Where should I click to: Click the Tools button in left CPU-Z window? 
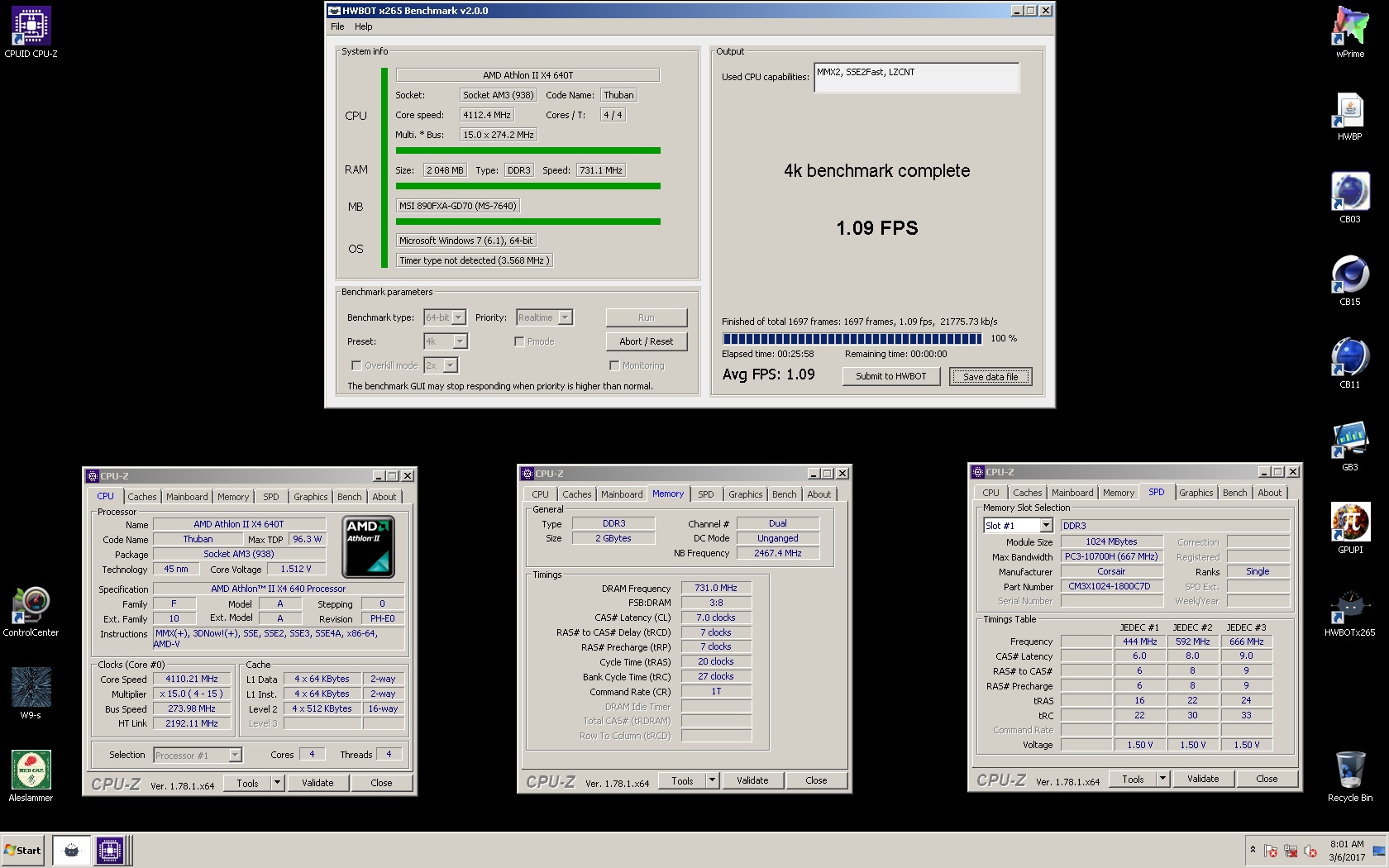point(247,783)
